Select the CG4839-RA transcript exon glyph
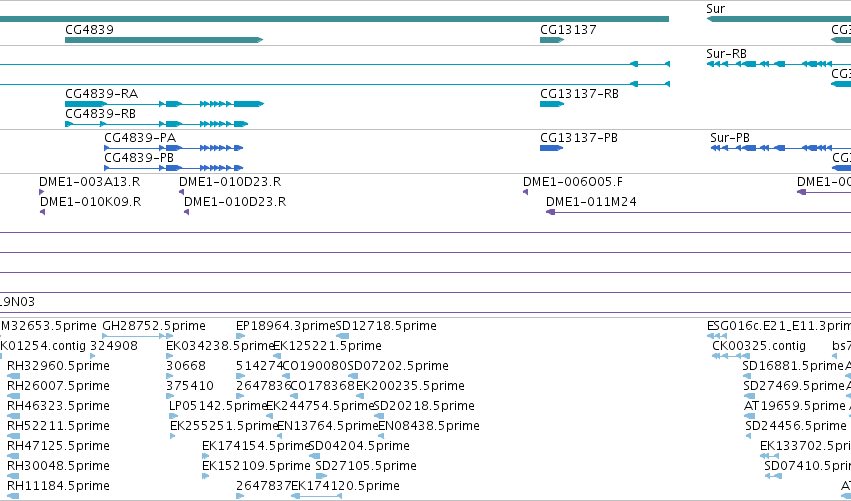851x501 pixels. (x=164, y=104)
